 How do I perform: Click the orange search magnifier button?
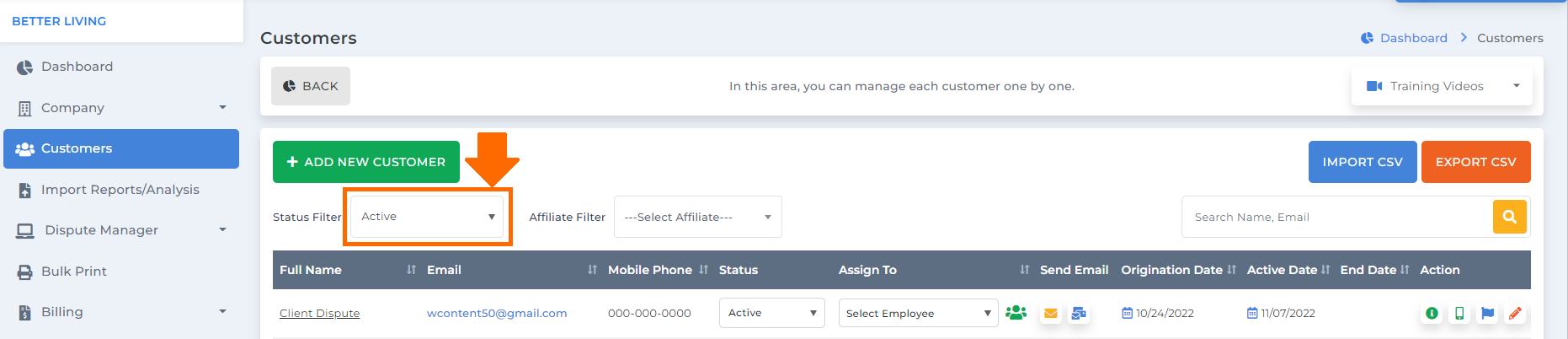pyautogui.click(x=1510, y=217)
